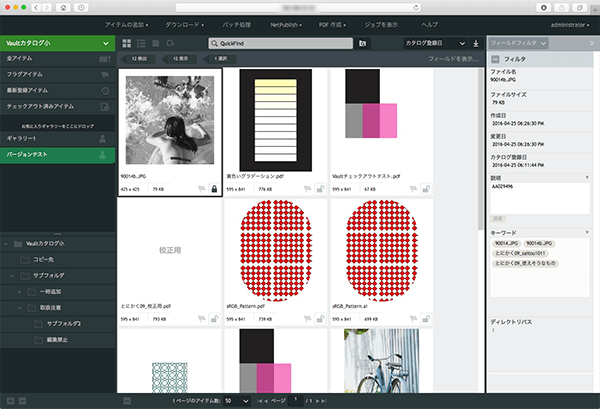Click the person icon on バージョンテスト row
The height and width of the screenshot is (409, 600).
pos(102,155)
